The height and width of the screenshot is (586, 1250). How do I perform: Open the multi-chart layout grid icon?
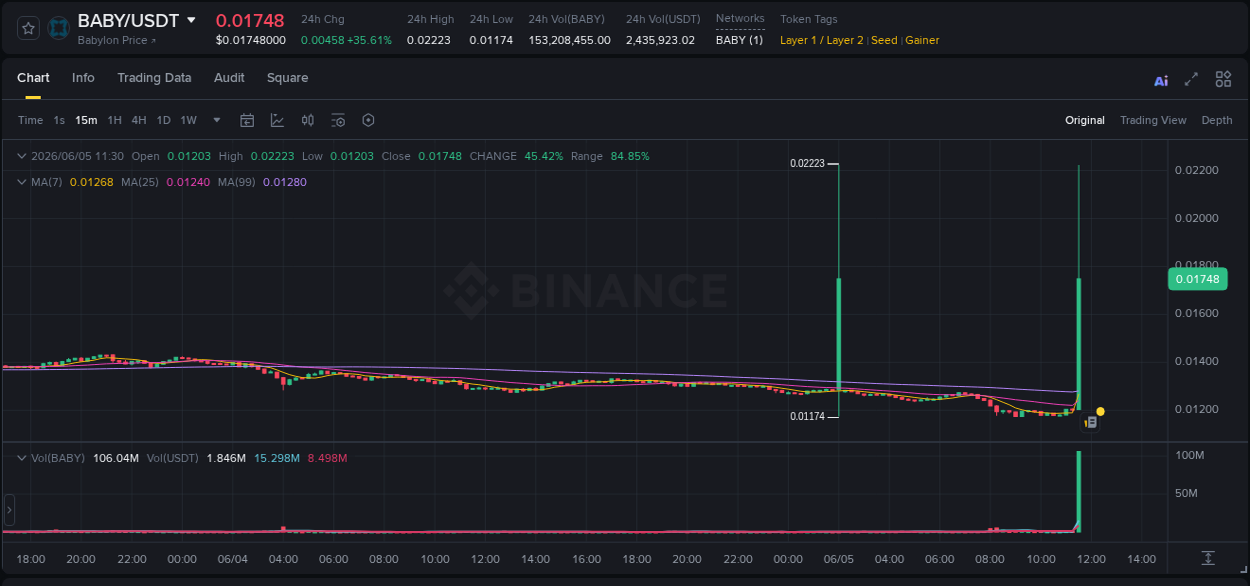pyautogui.click(x=1223, y=79)
